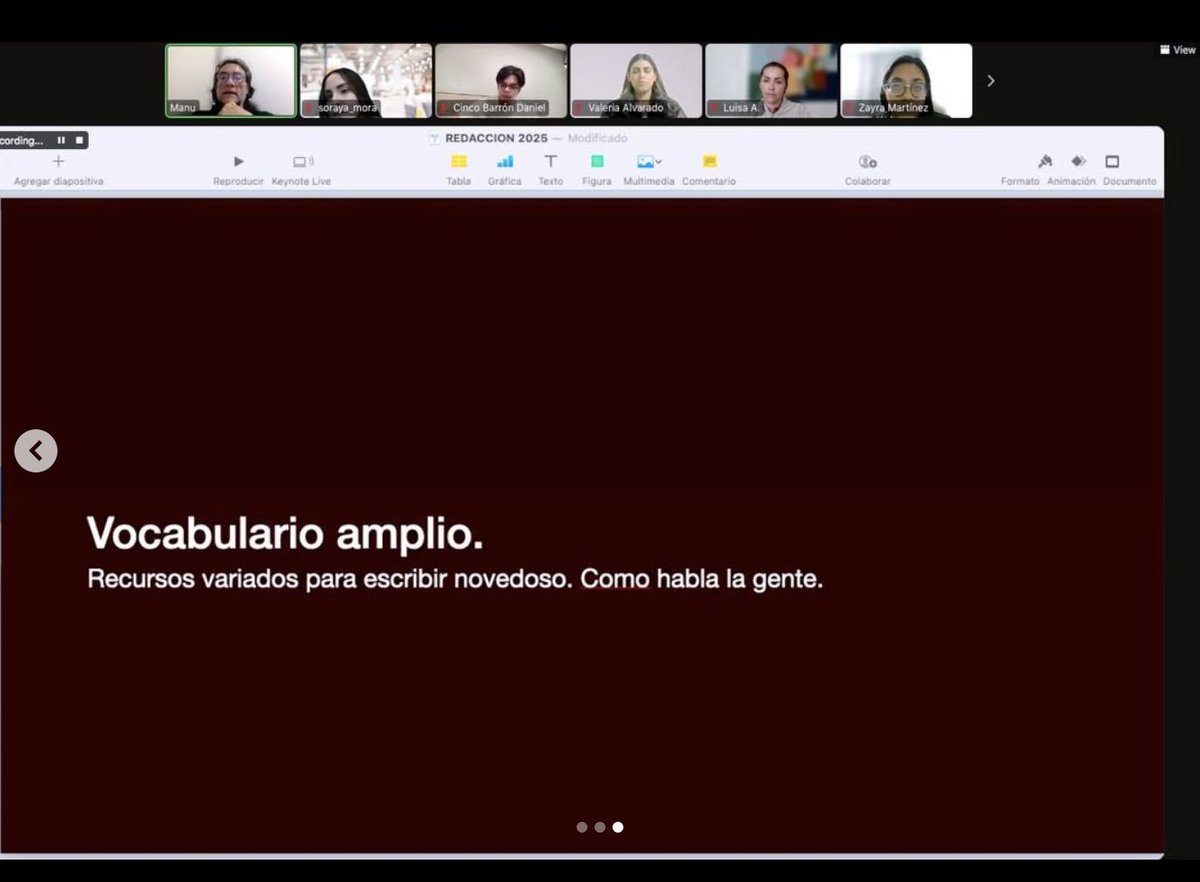Insert a table with Tabla
The width and height of the screenshot is (1200, 882).
[x=459, y=161]
